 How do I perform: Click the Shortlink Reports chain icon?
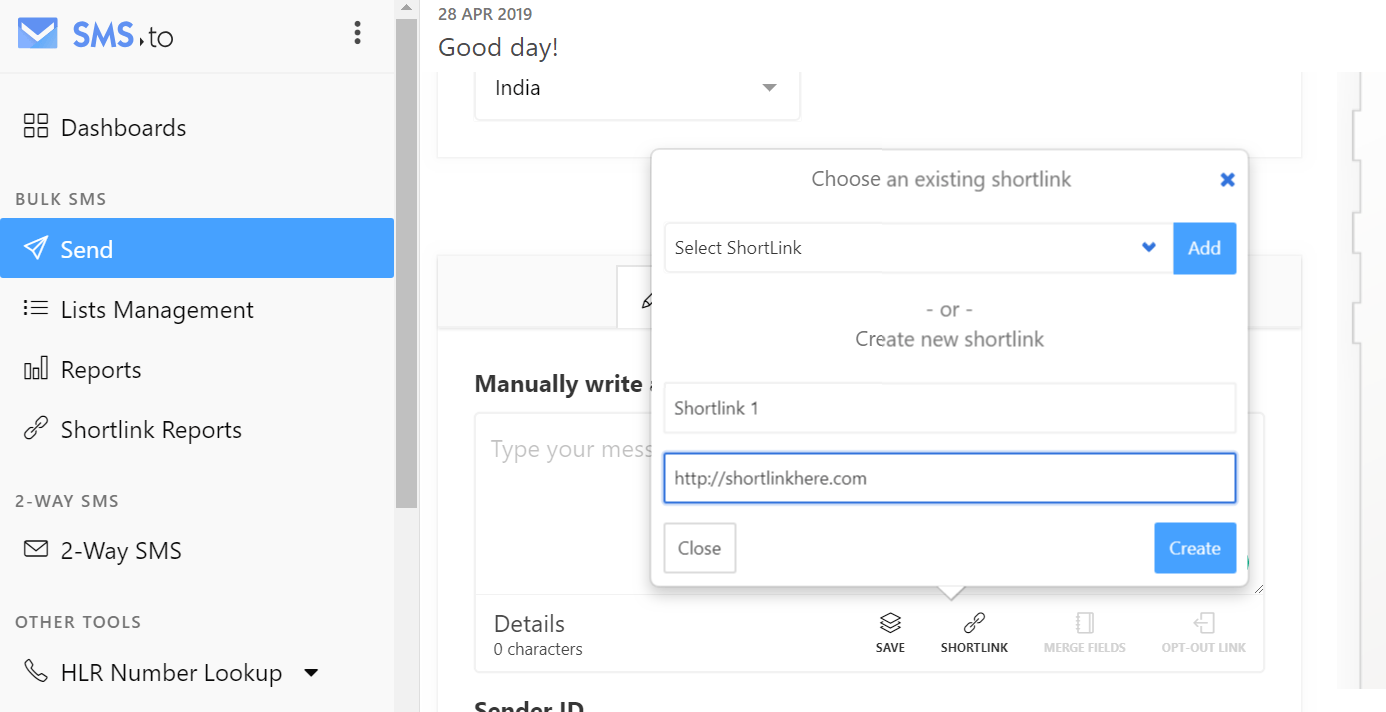36,429
